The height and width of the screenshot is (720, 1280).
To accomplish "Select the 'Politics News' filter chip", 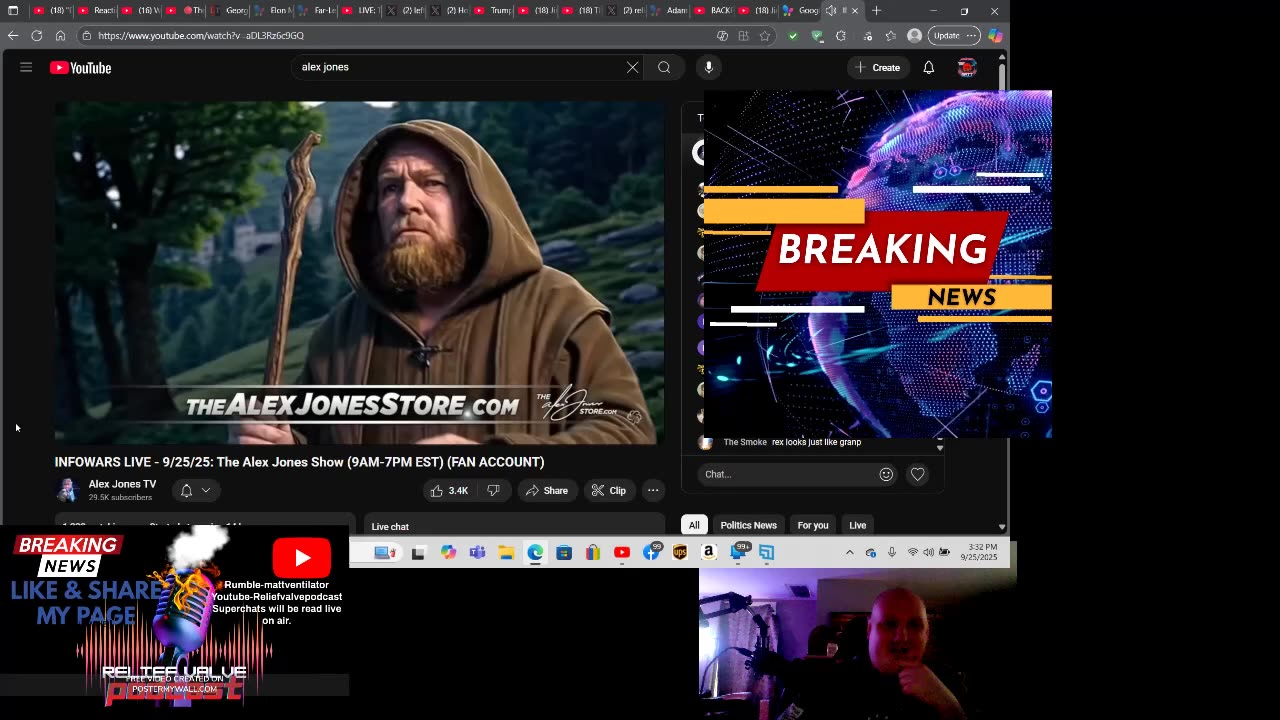I will (x=748, y=525).
